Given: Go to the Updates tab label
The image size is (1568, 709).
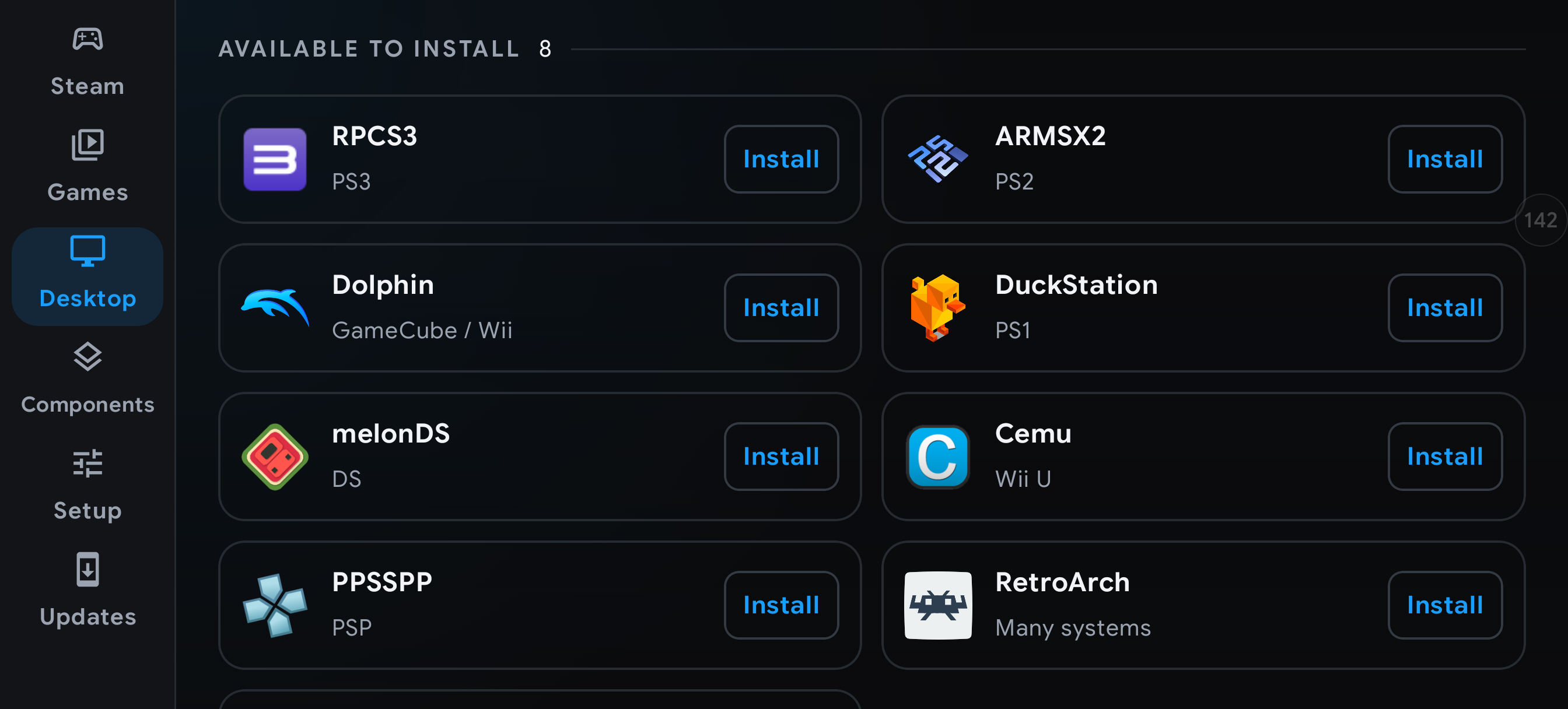Looking at the screenshot, I should click(x=87, y=617).
